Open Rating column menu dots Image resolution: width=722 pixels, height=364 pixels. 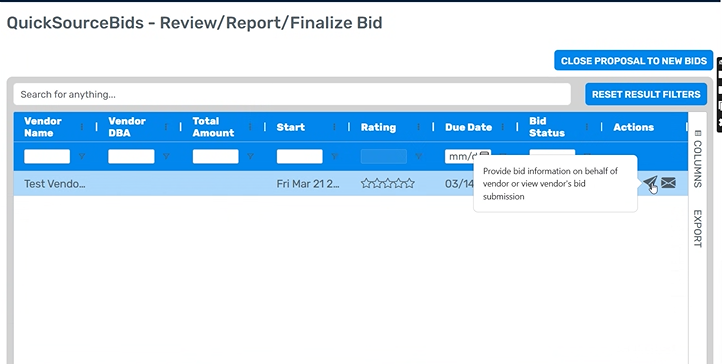click(419, 127)
